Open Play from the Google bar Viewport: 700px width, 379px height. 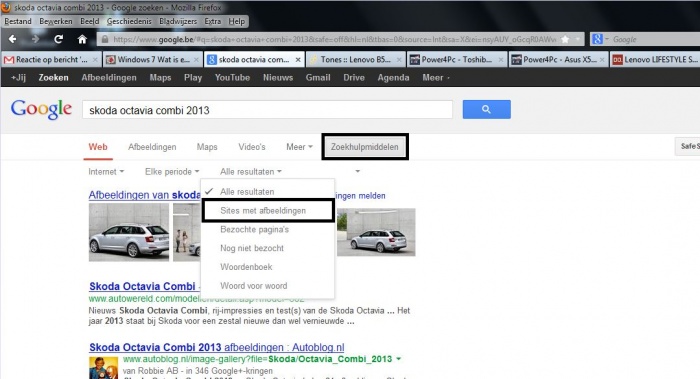[x=193, y=78]
